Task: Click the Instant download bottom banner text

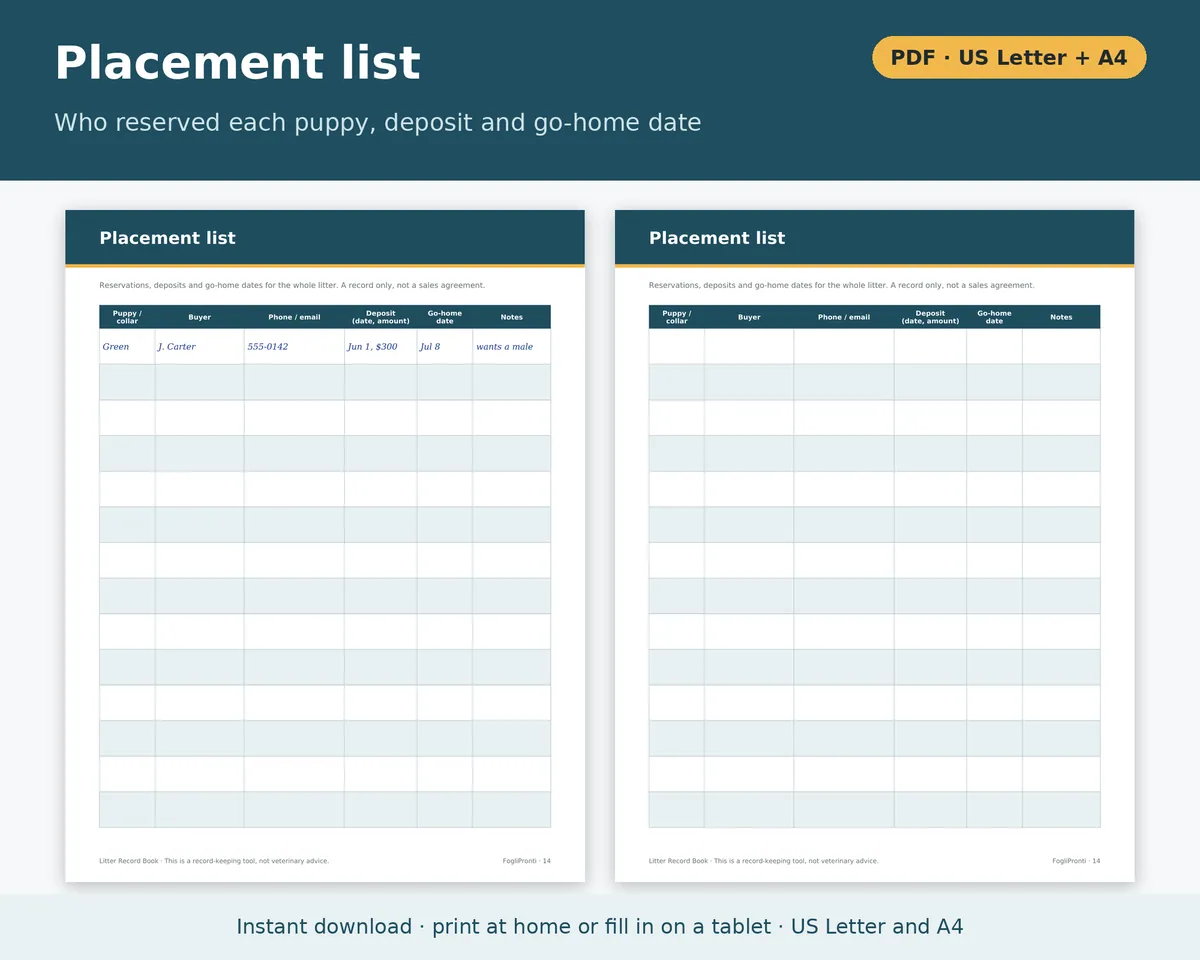Action: (x=600, y=927)
